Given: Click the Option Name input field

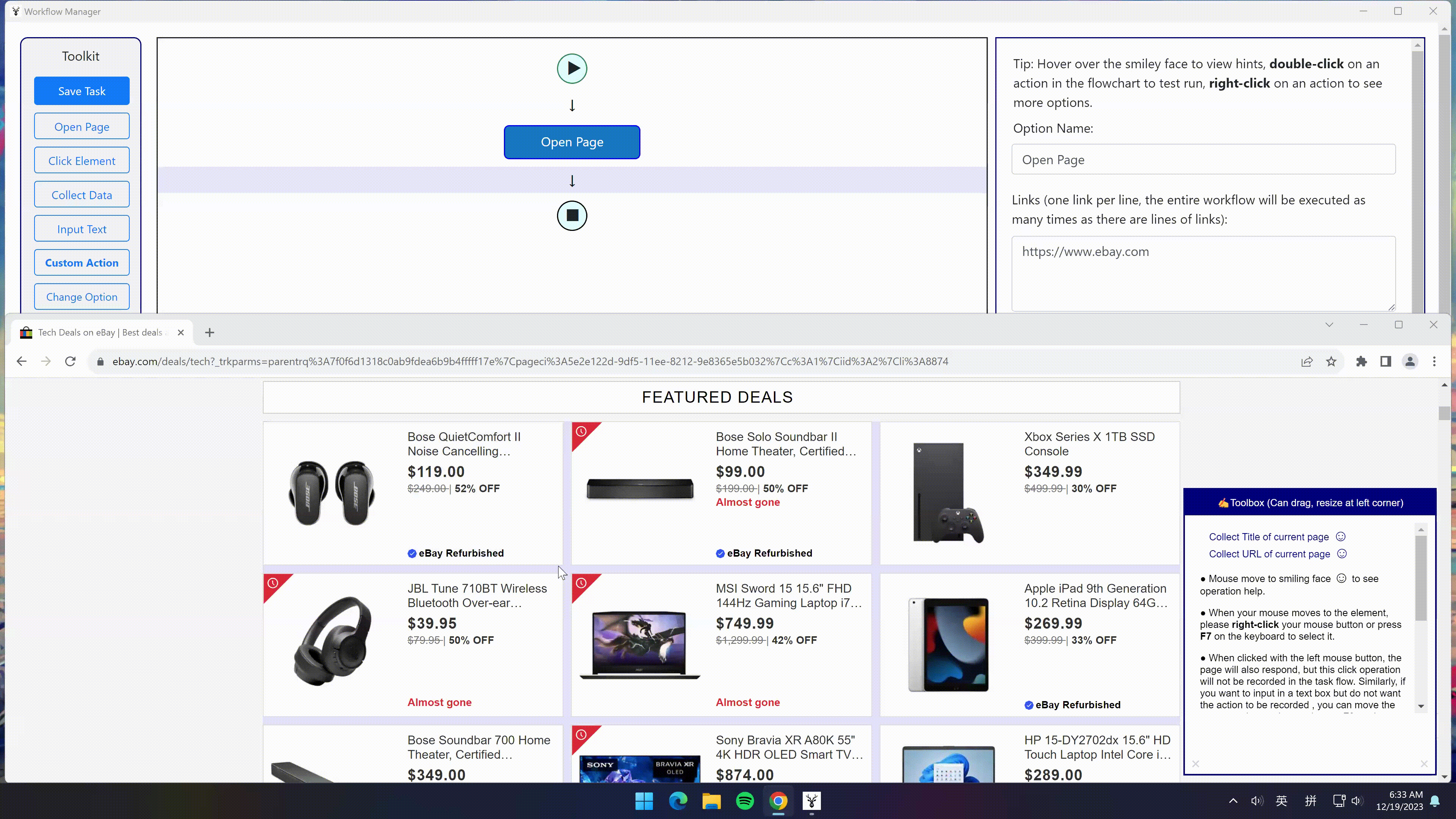Looking at the screenshot, I should coord(1203,159).
